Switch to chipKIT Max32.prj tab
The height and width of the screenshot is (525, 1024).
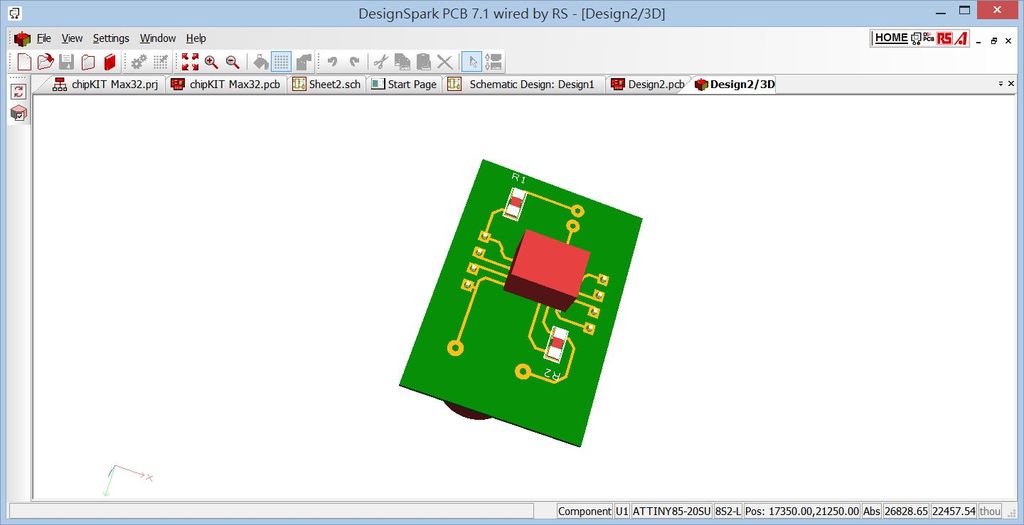[106, 84]
